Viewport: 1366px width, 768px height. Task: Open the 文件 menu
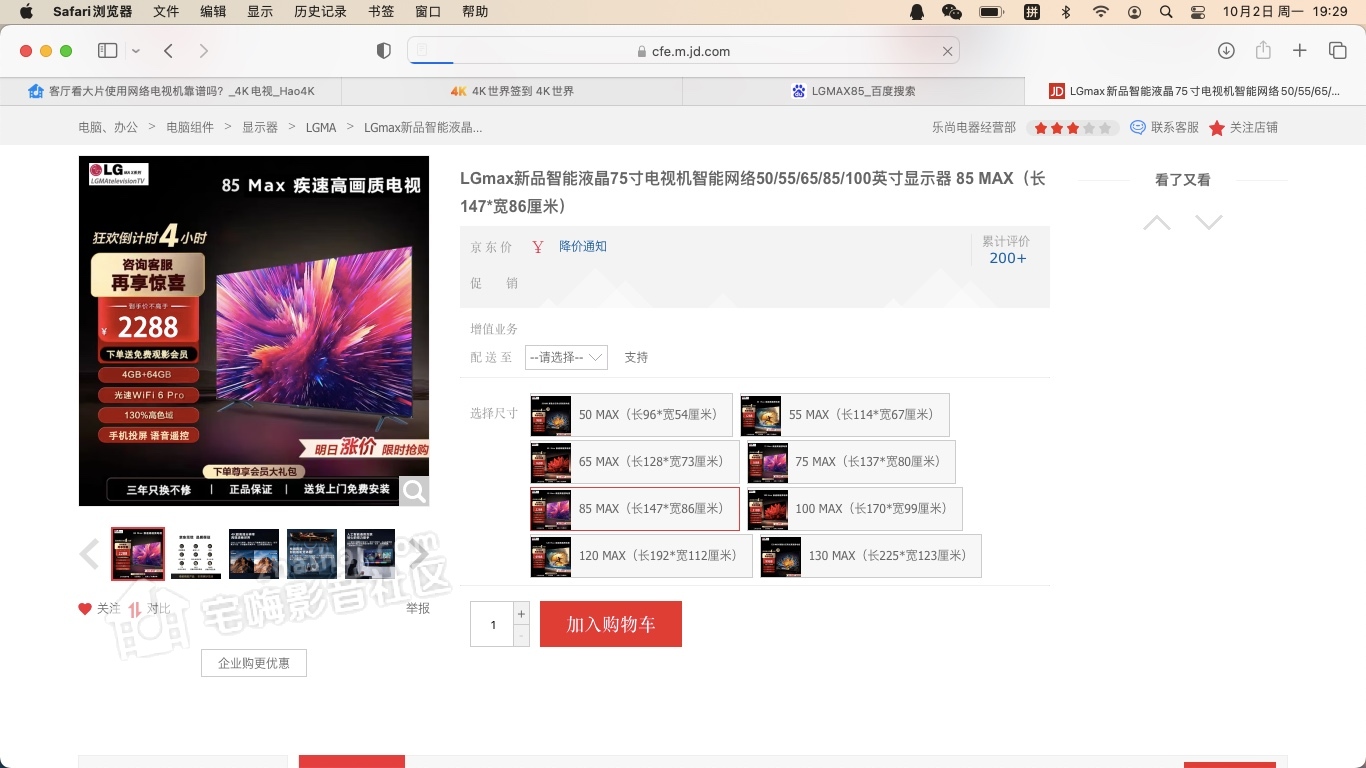(166, 12)
